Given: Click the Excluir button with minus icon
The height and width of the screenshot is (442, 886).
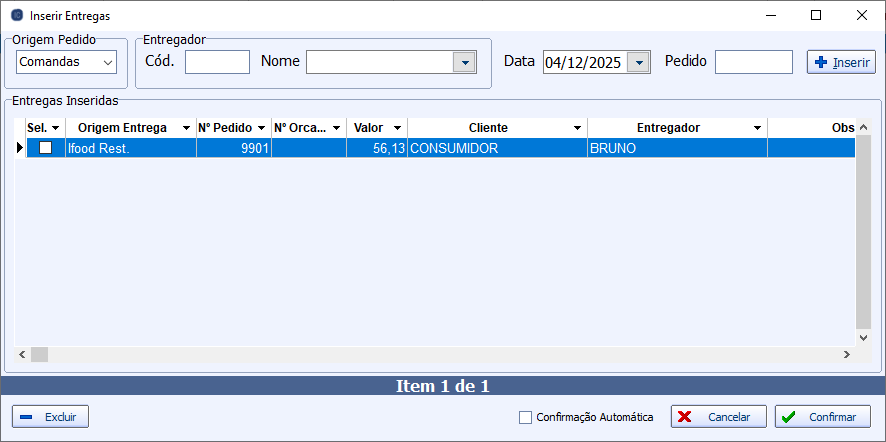Looking at the screenshot, I should click(x=51, y=417).
